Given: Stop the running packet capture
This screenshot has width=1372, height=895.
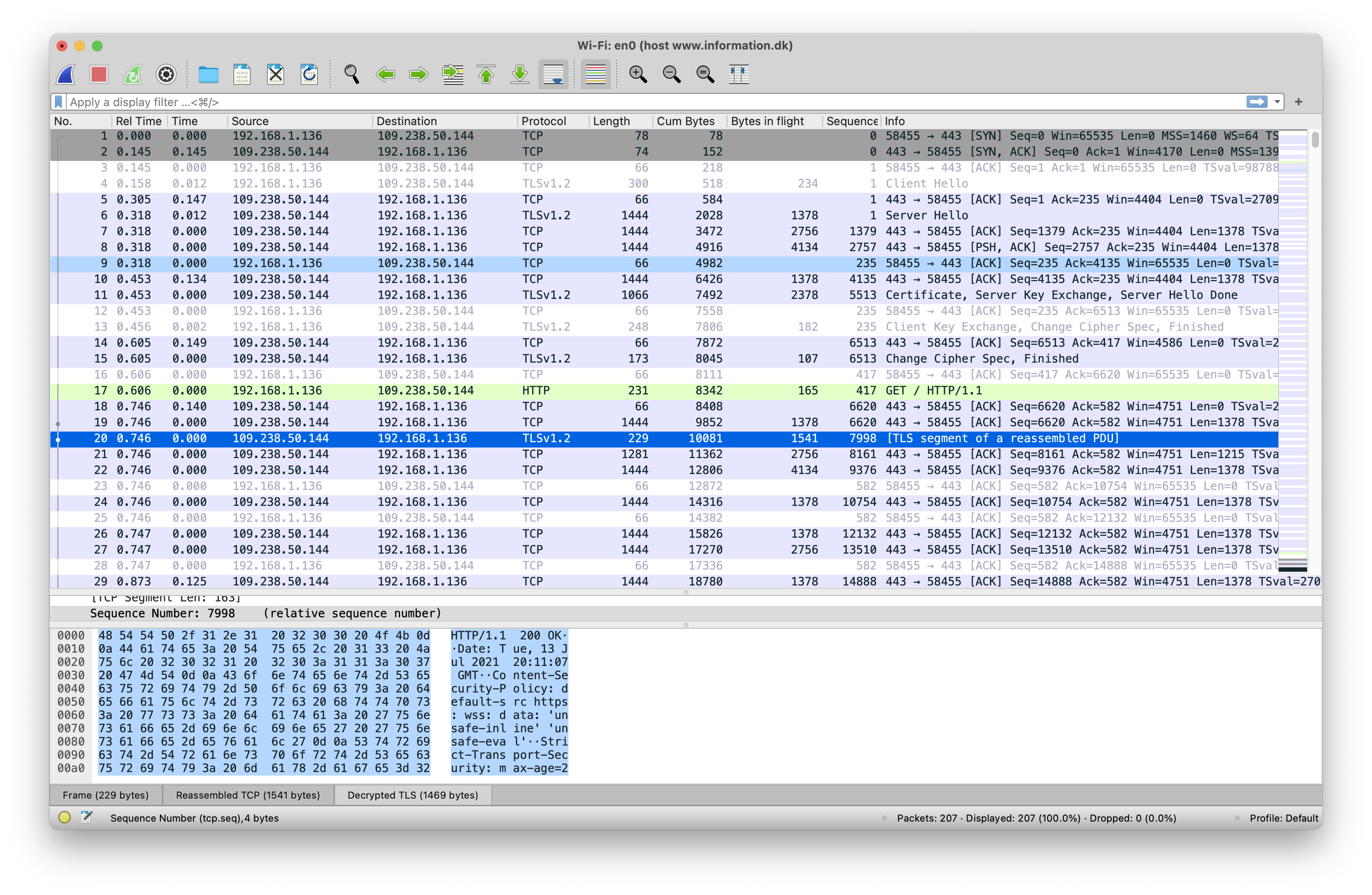Looking at the screenshot, I should tap(99, 74).
